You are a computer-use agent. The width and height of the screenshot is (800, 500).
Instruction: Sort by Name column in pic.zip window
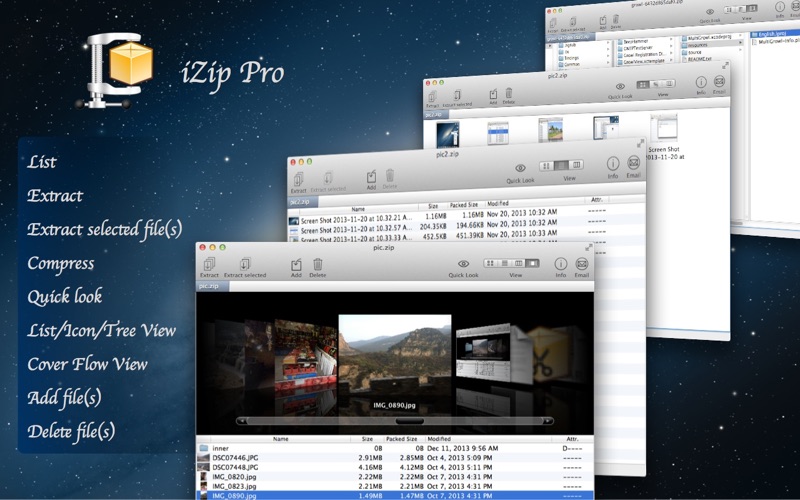280,439
